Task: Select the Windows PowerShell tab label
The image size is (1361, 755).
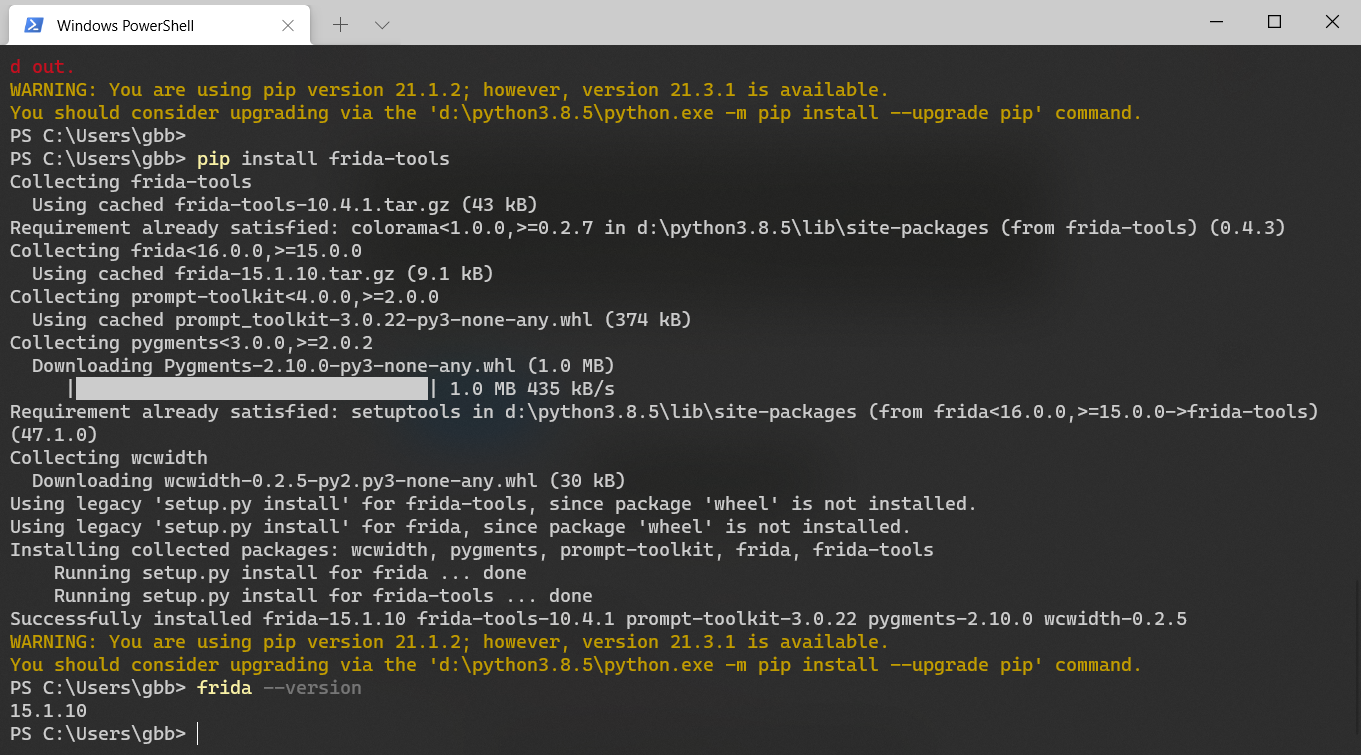Action: [125, 25]
